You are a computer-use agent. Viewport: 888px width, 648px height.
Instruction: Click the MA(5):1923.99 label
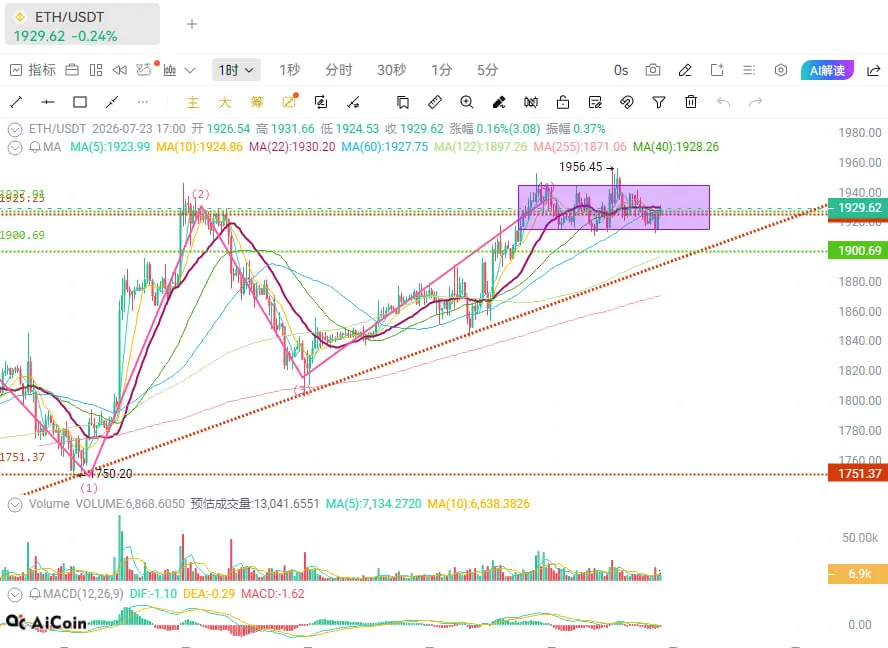point(110,147)
